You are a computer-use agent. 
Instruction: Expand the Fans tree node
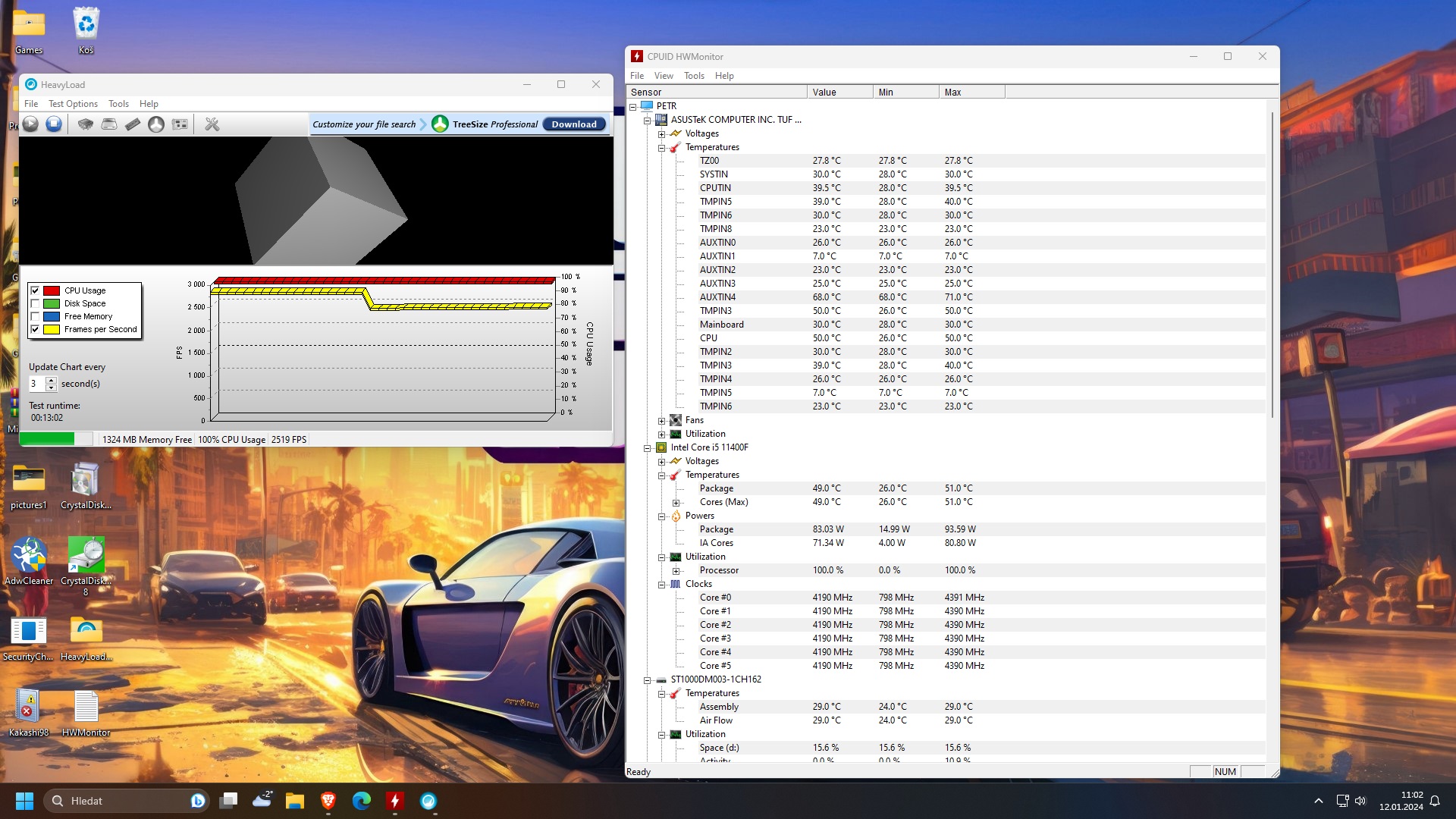click(661, 421)
